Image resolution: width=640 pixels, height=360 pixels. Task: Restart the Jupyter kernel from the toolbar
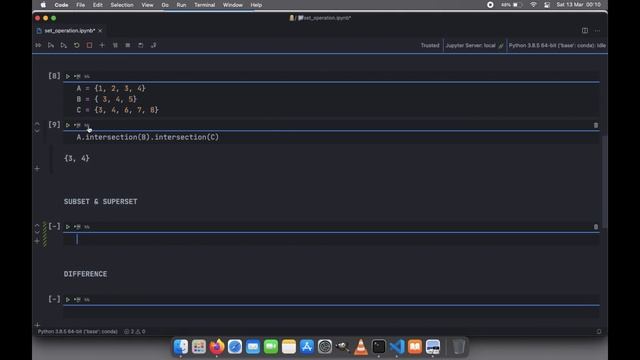pyautogui.click(x=76, y=45)
